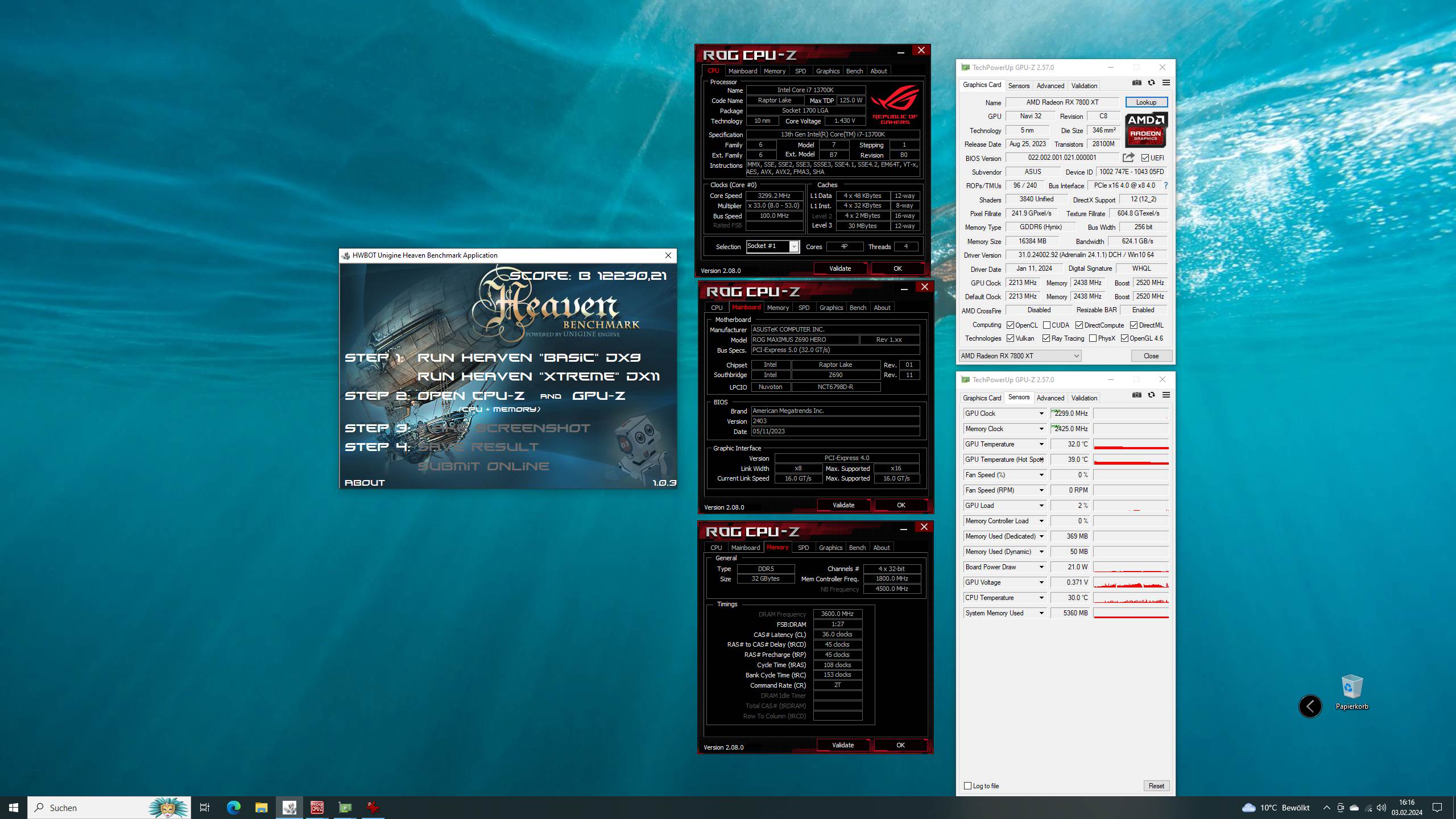Viewport: 1456px width, 819px height.
Task: Open hamburger menu in GPU-Z Graphics Card window
Action: click(x=1166, y=82)
